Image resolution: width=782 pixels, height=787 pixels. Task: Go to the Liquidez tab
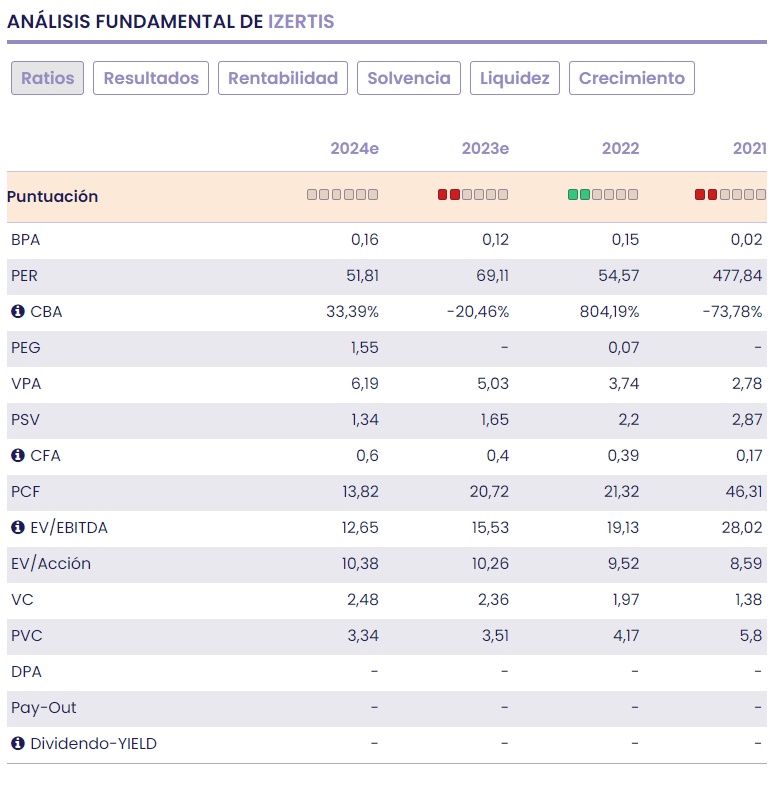[514, 78]
